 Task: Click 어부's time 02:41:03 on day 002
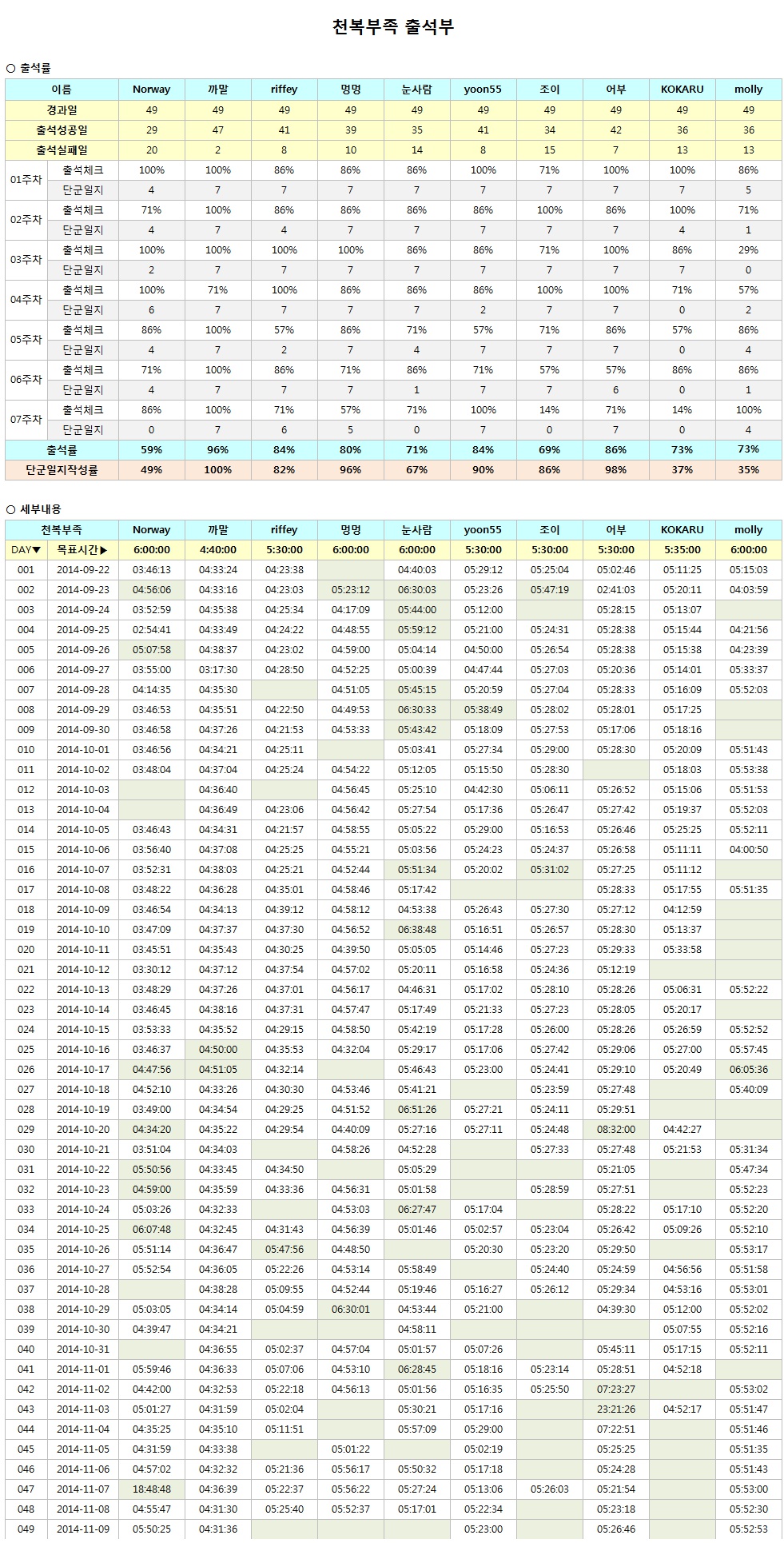coord(615,590)
